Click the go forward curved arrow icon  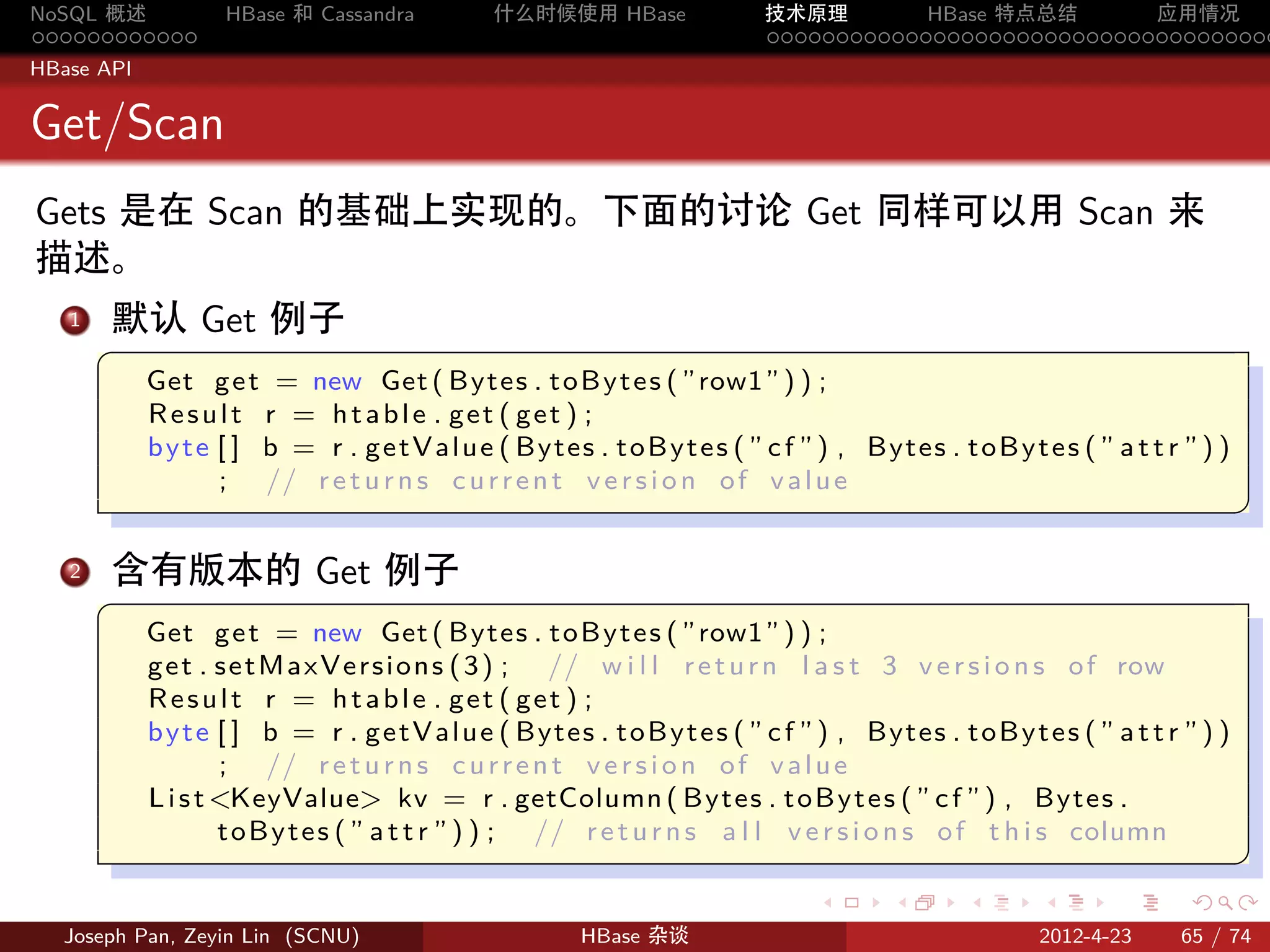(1248, 902)
